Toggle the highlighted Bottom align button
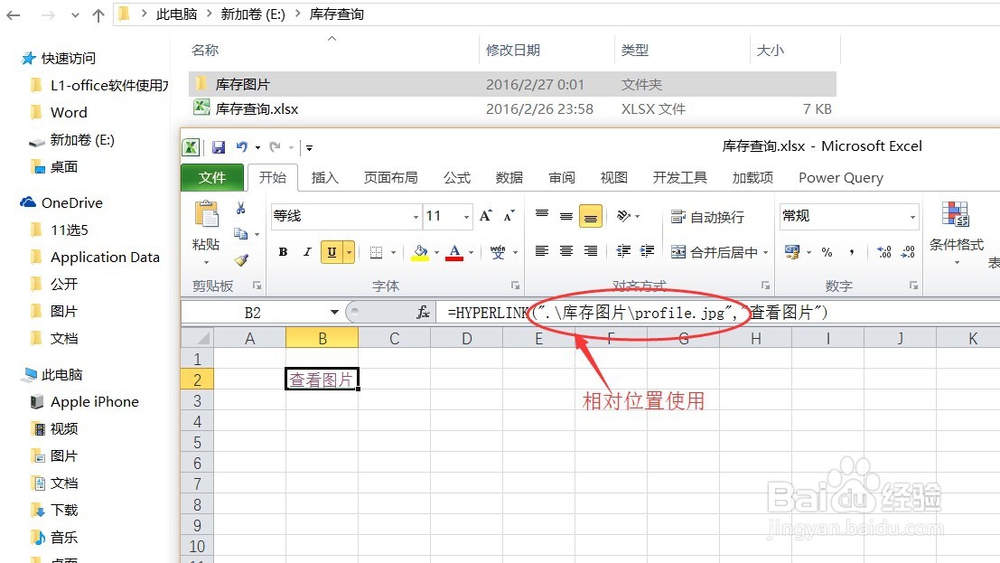 click(591, 216)
